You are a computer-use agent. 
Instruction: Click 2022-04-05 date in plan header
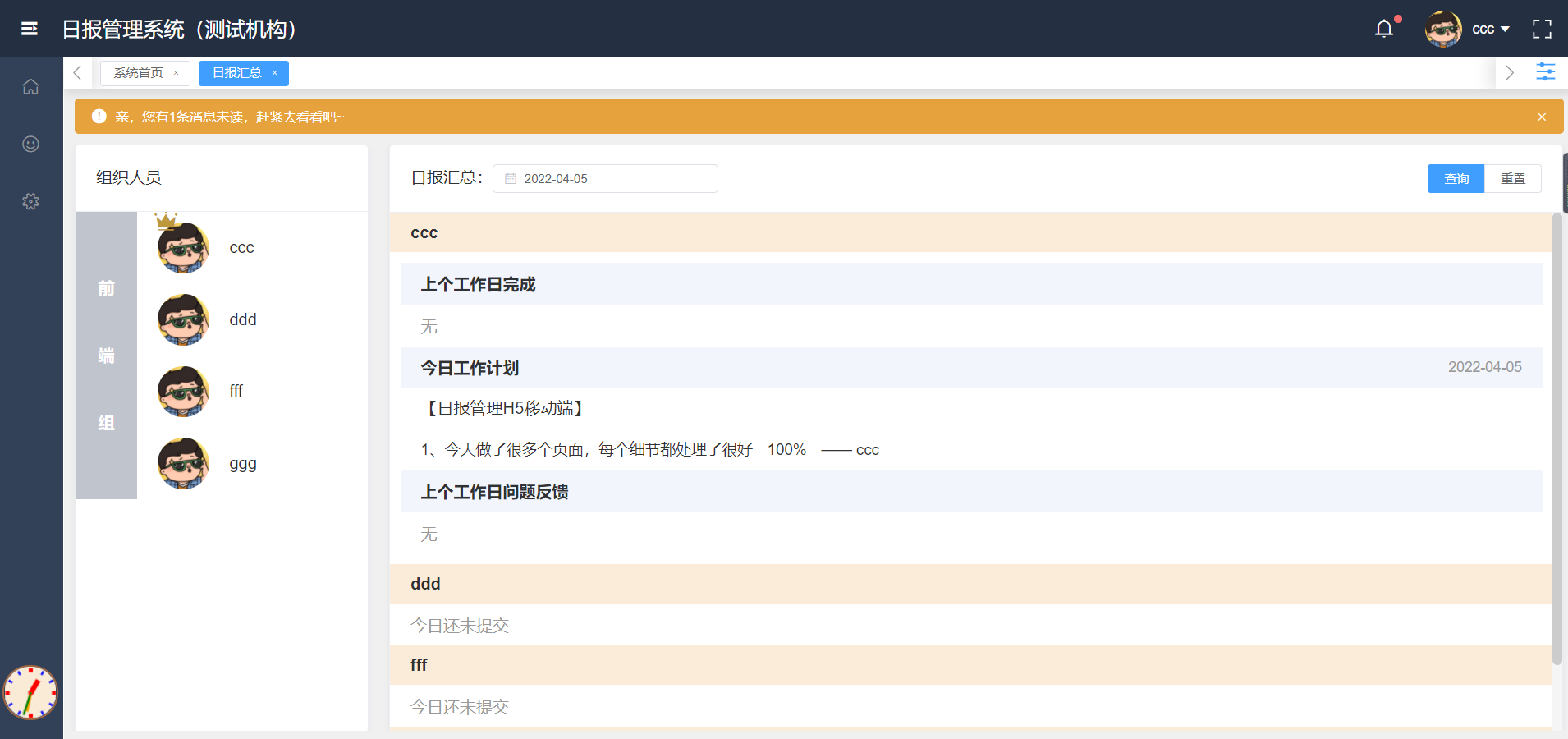[x=1484, y=367]
